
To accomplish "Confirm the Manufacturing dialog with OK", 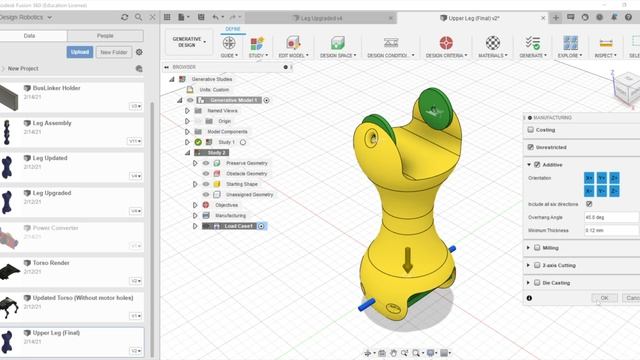I will 604,298.
